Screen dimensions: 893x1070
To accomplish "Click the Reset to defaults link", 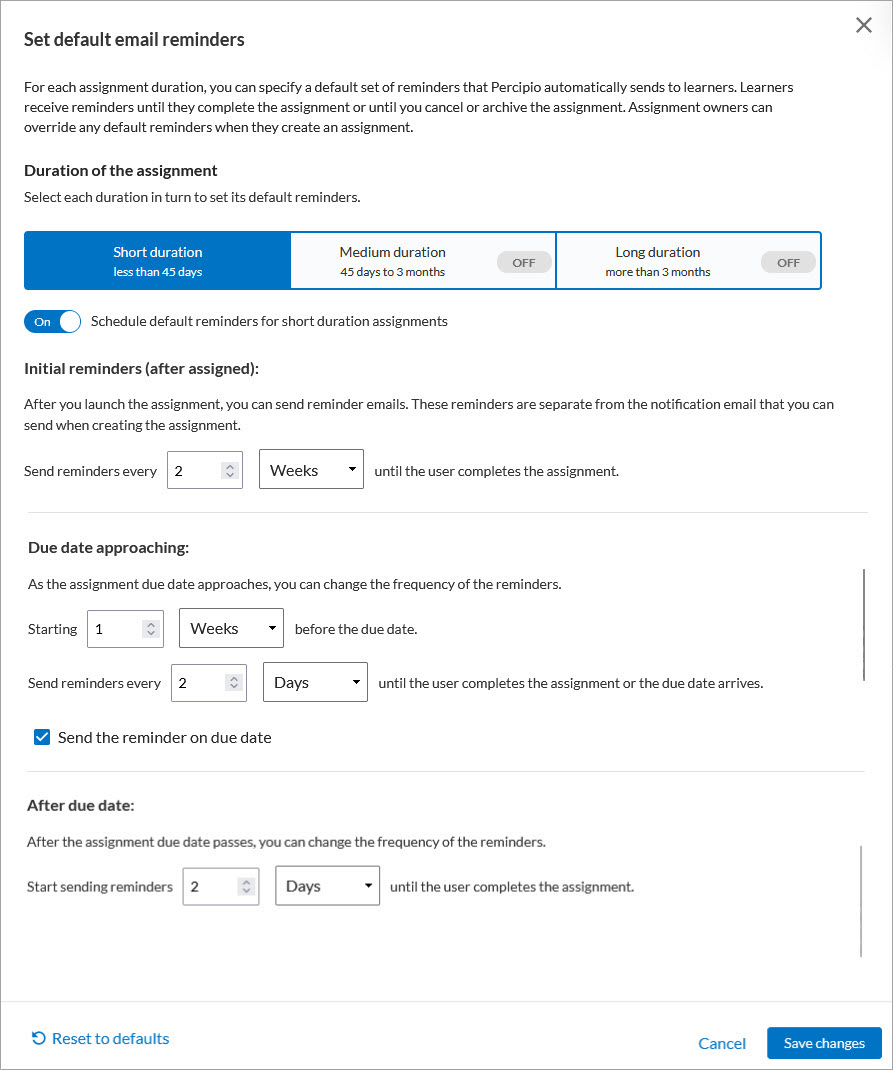I will point(100,1039).
